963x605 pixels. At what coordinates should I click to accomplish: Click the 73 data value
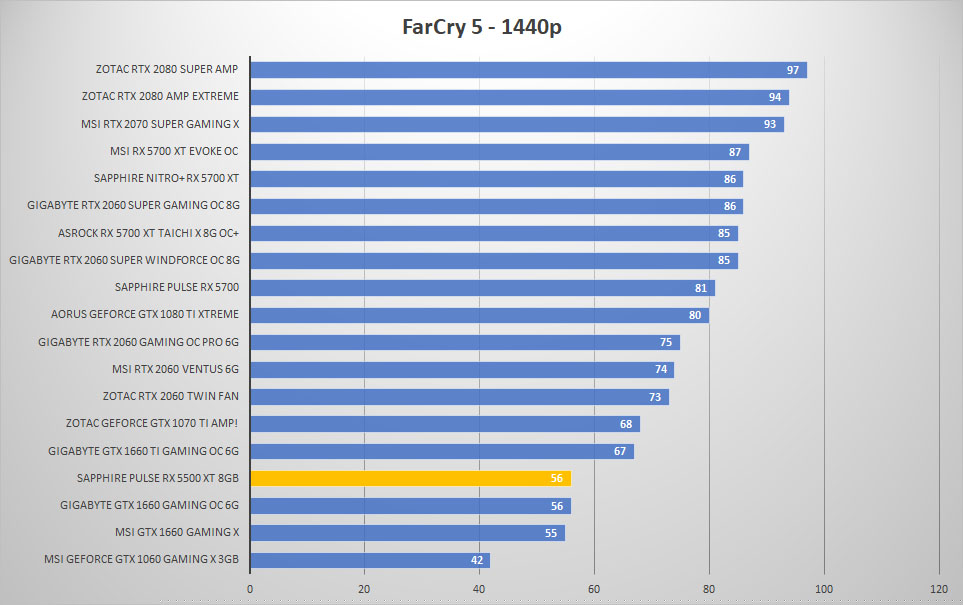655,397
